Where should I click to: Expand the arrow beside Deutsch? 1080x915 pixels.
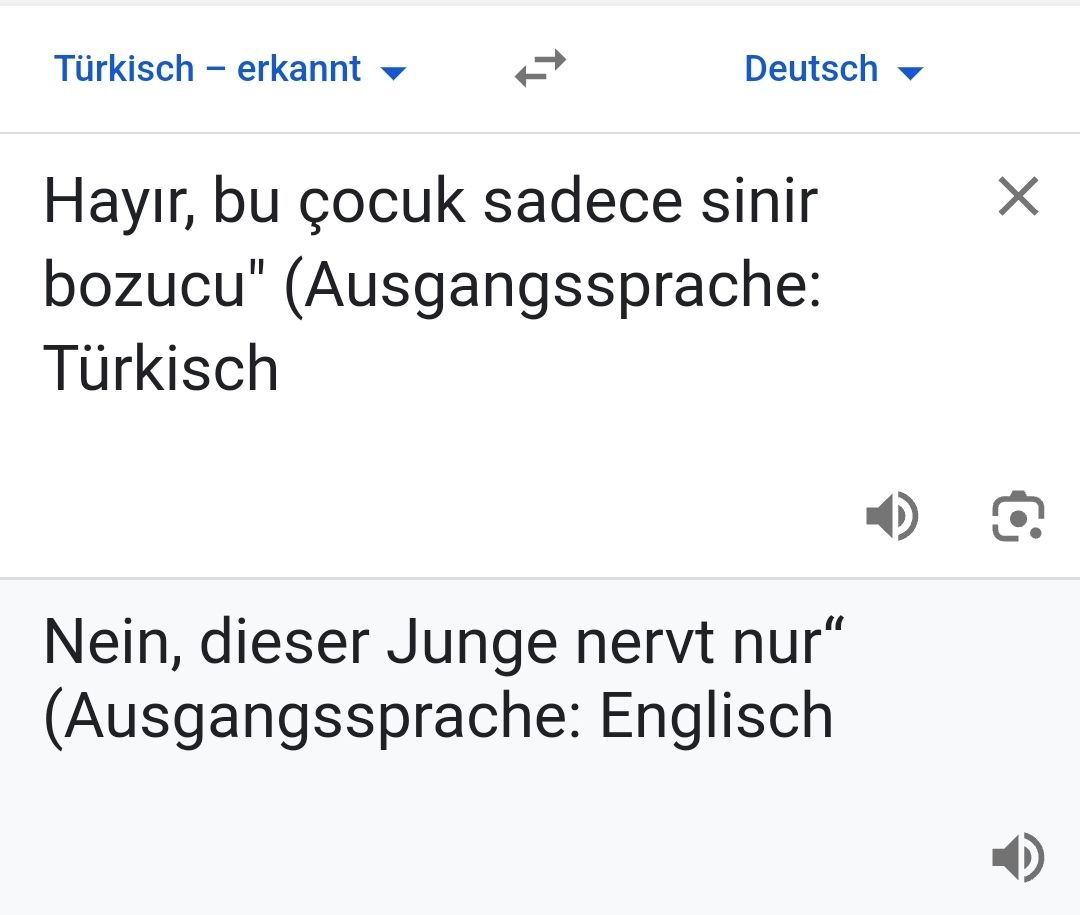(910, 72)
